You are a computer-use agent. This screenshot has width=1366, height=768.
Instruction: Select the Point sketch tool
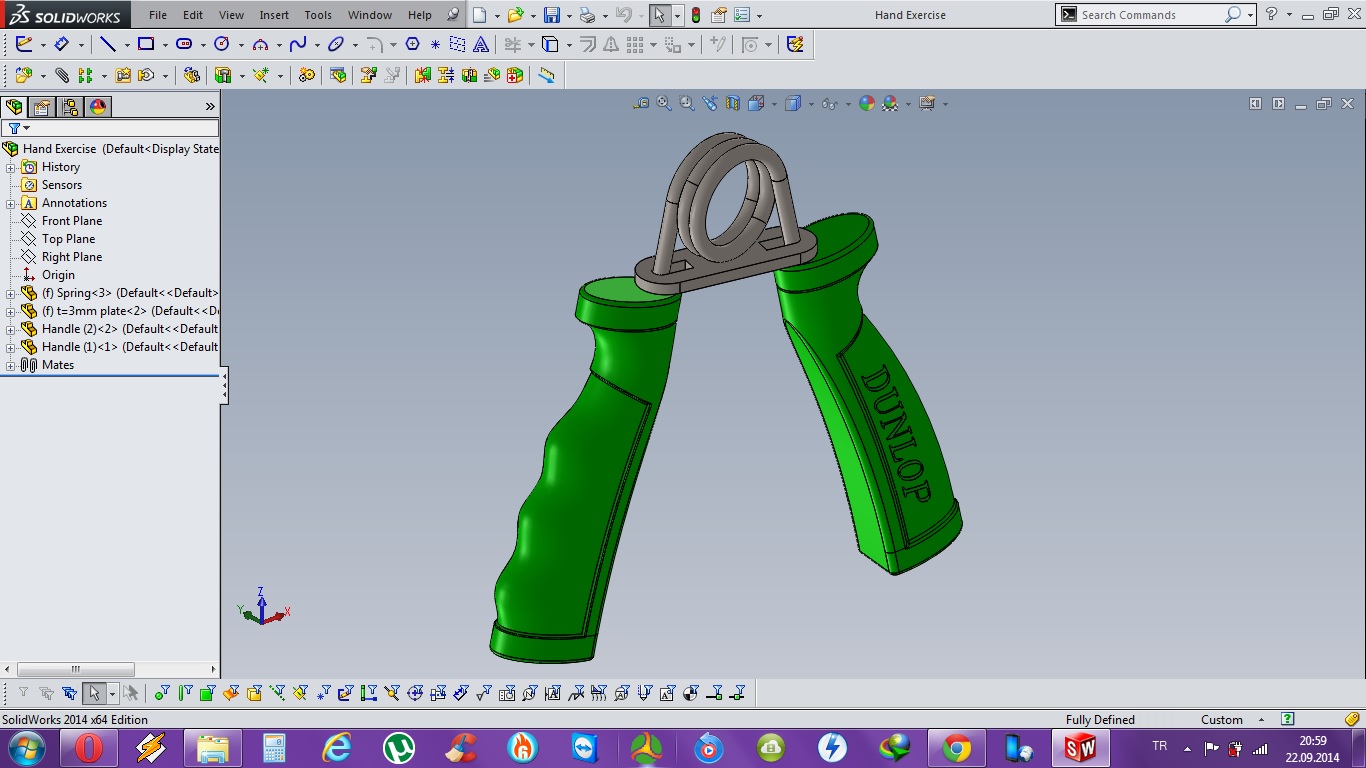tap(435, 44)
